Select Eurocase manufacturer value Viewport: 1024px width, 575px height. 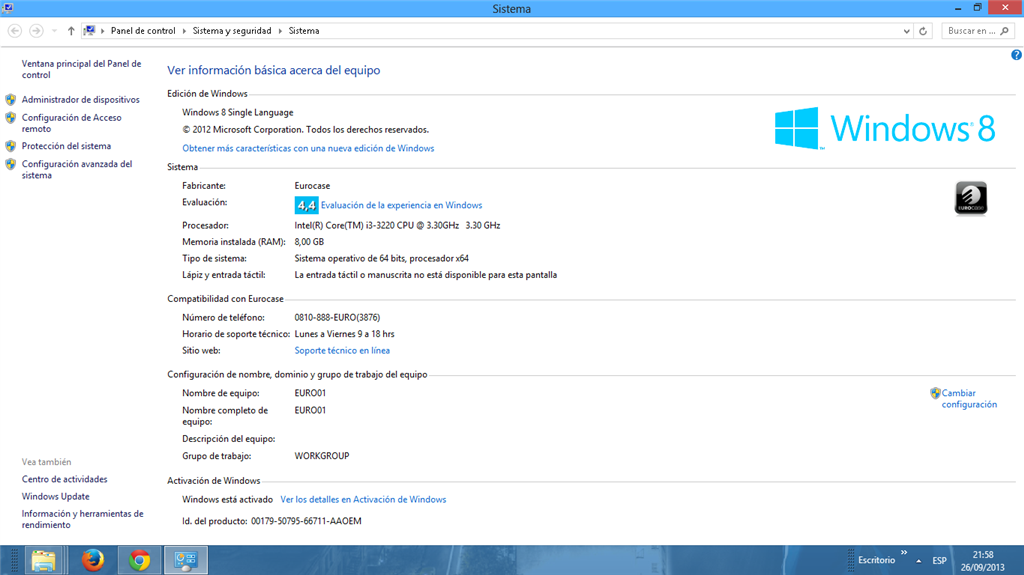[x=312, y=186]
